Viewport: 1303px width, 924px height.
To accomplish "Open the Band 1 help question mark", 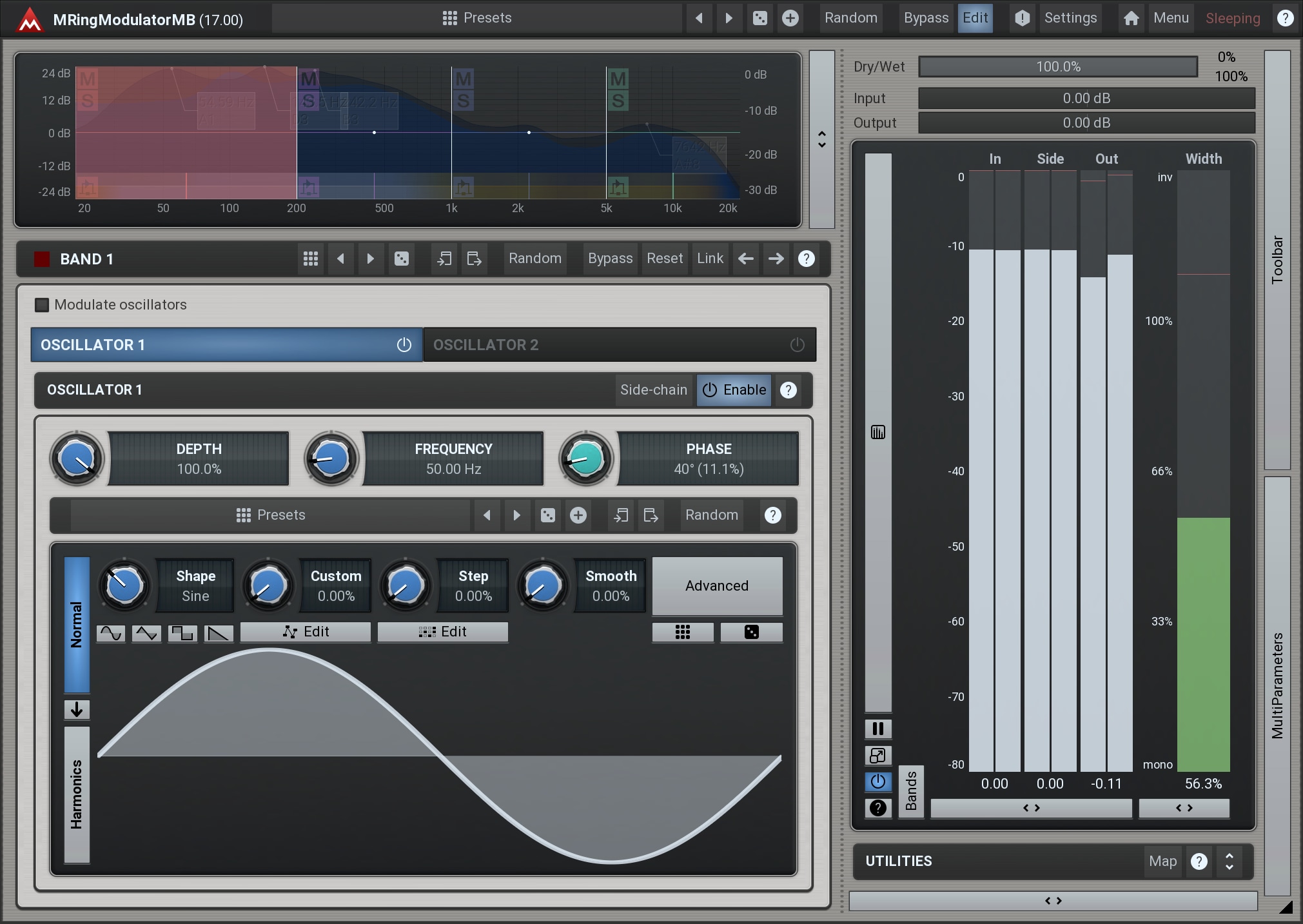I will [x=806, y=259].
